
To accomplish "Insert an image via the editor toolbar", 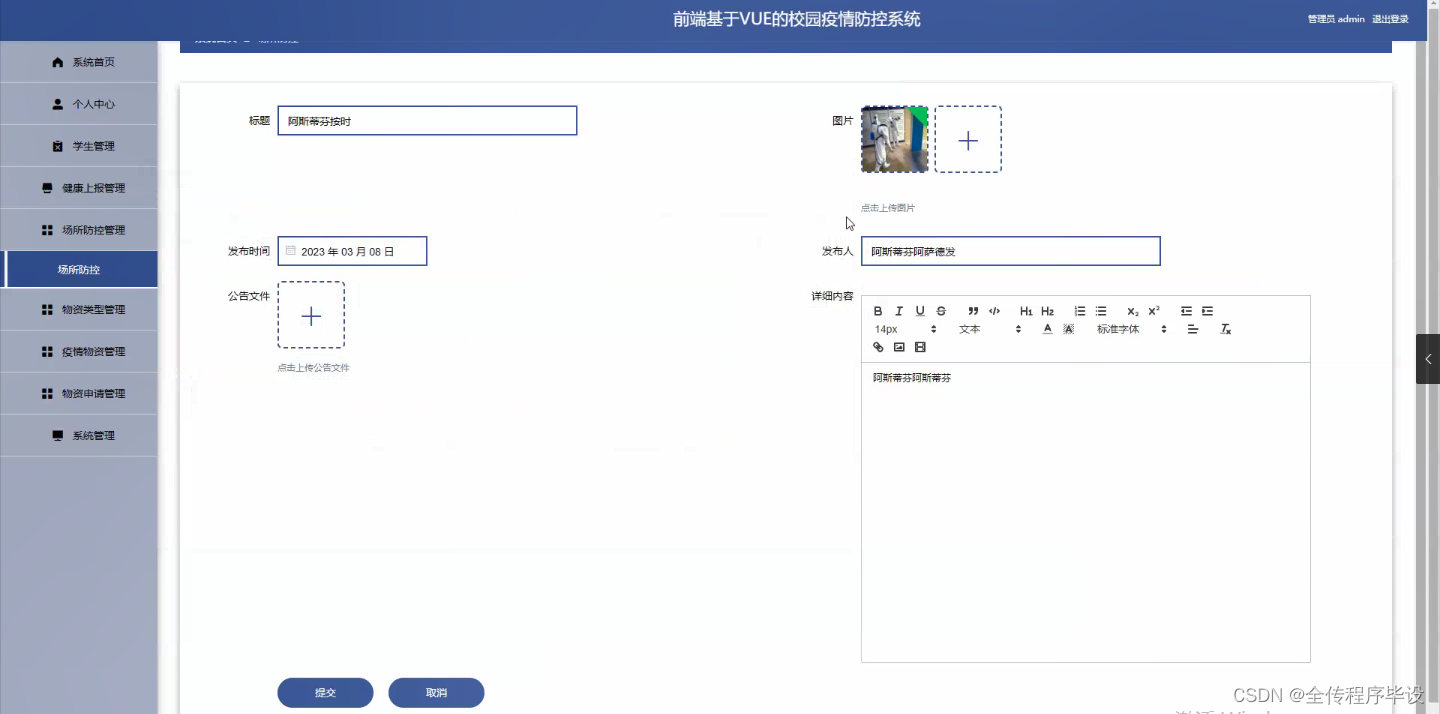I will 899,347.
